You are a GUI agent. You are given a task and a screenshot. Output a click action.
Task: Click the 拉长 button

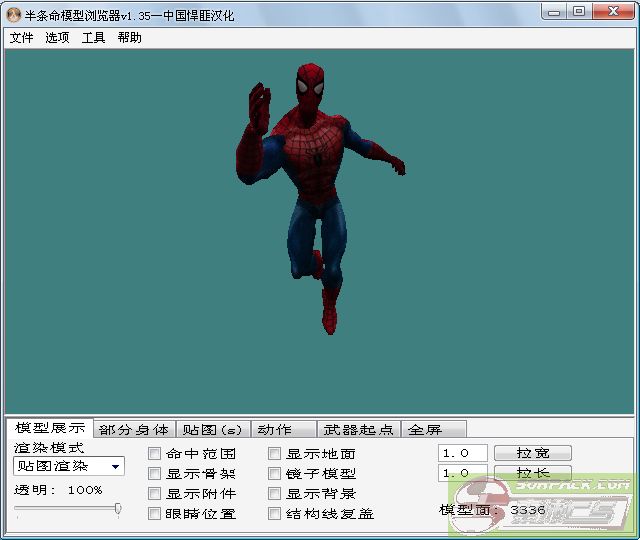533,473
